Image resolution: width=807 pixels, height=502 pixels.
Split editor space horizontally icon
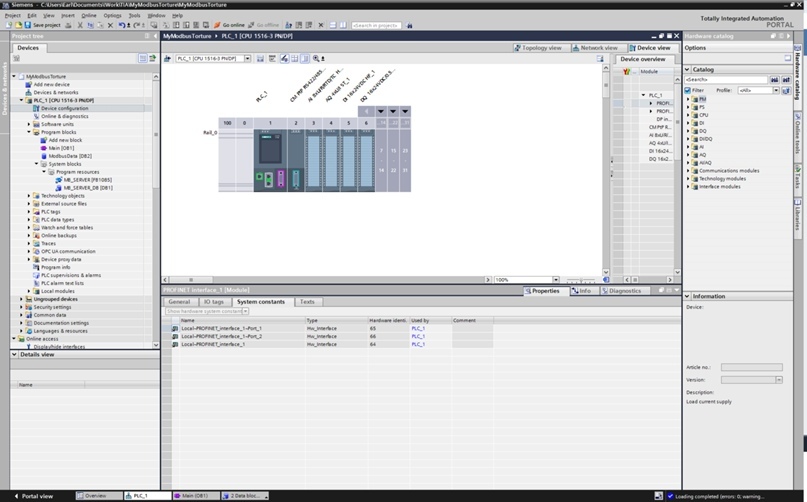coord(332,25)
